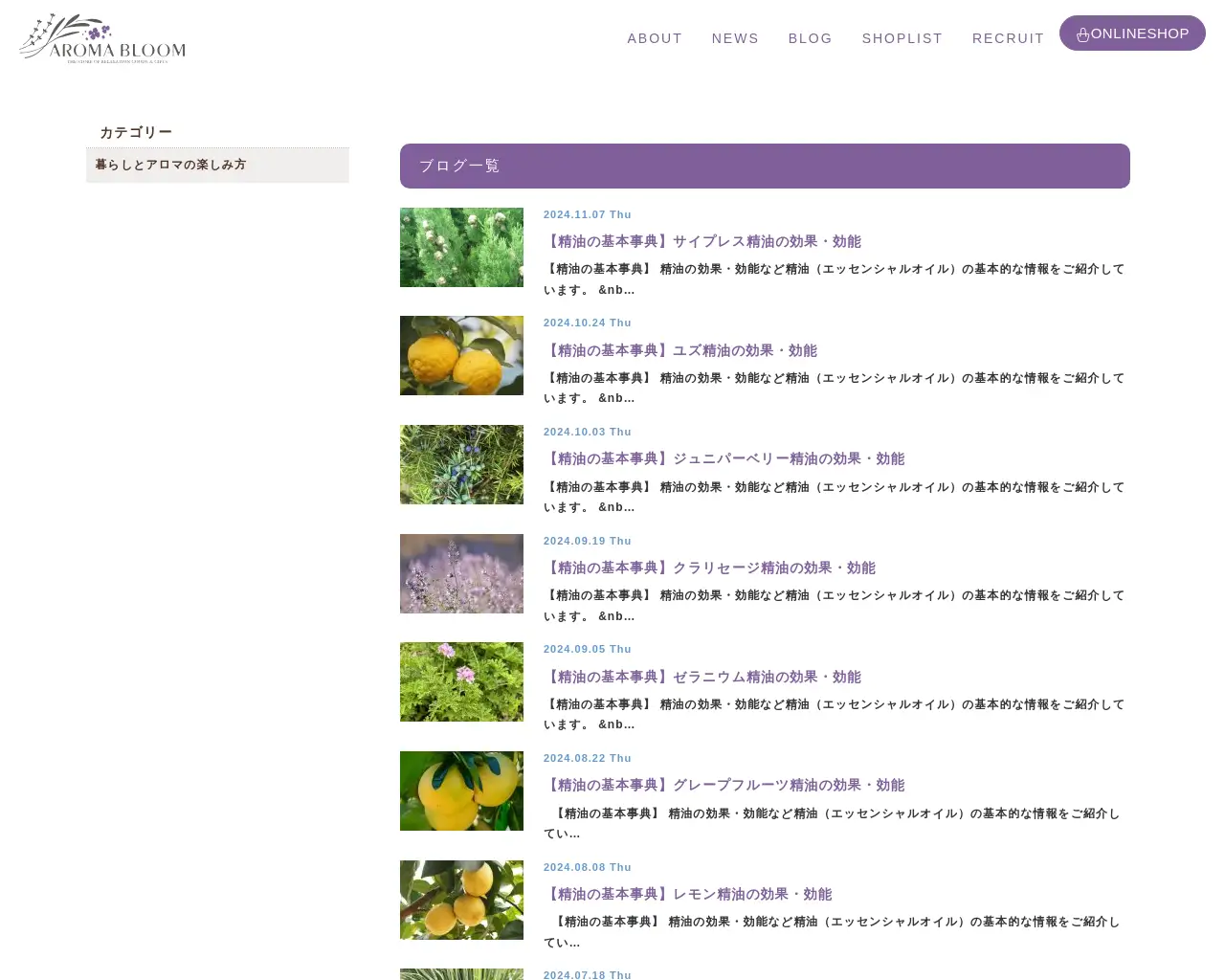
Task: Click the ブログ一覧 header banner
Action: coord(765,166)
